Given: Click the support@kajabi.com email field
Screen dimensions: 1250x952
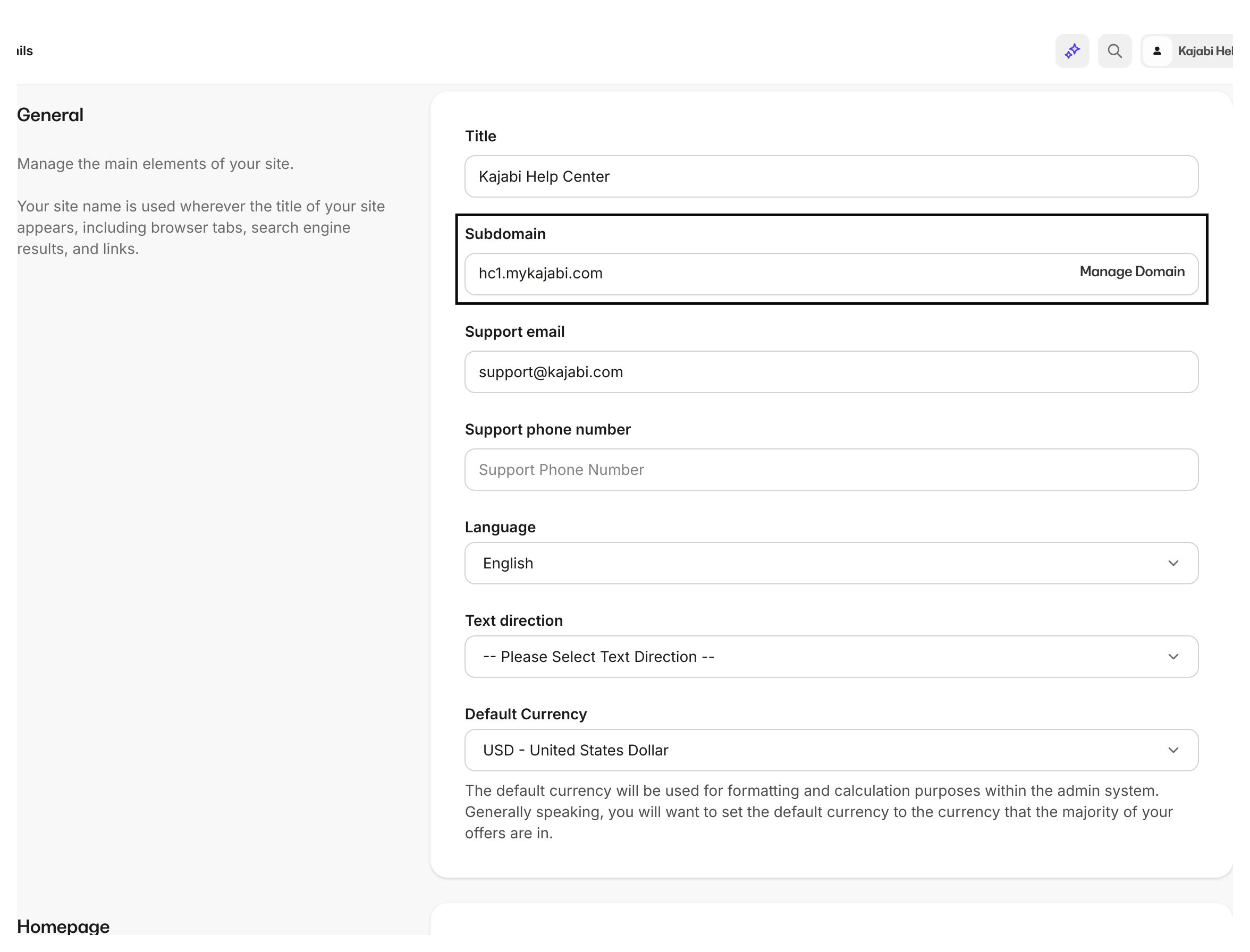Looking at the screenshot, I should 831,372.
